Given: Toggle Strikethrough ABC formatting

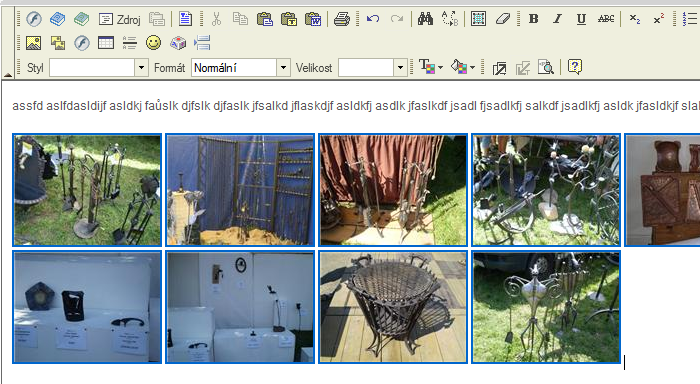Looking at the screenshot, I should click(606, 19).
